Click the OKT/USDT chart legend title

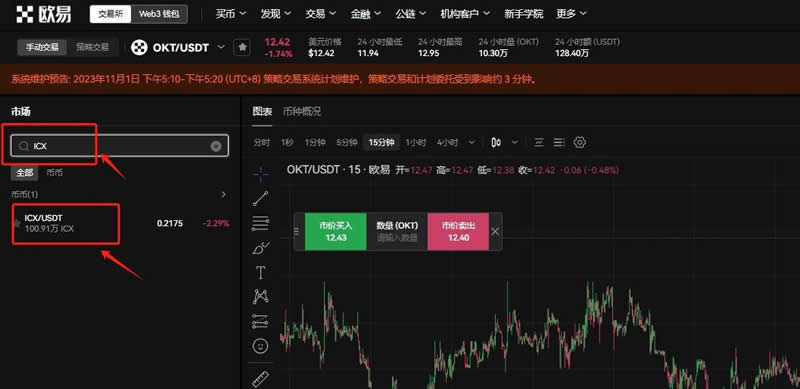[339, 169]
